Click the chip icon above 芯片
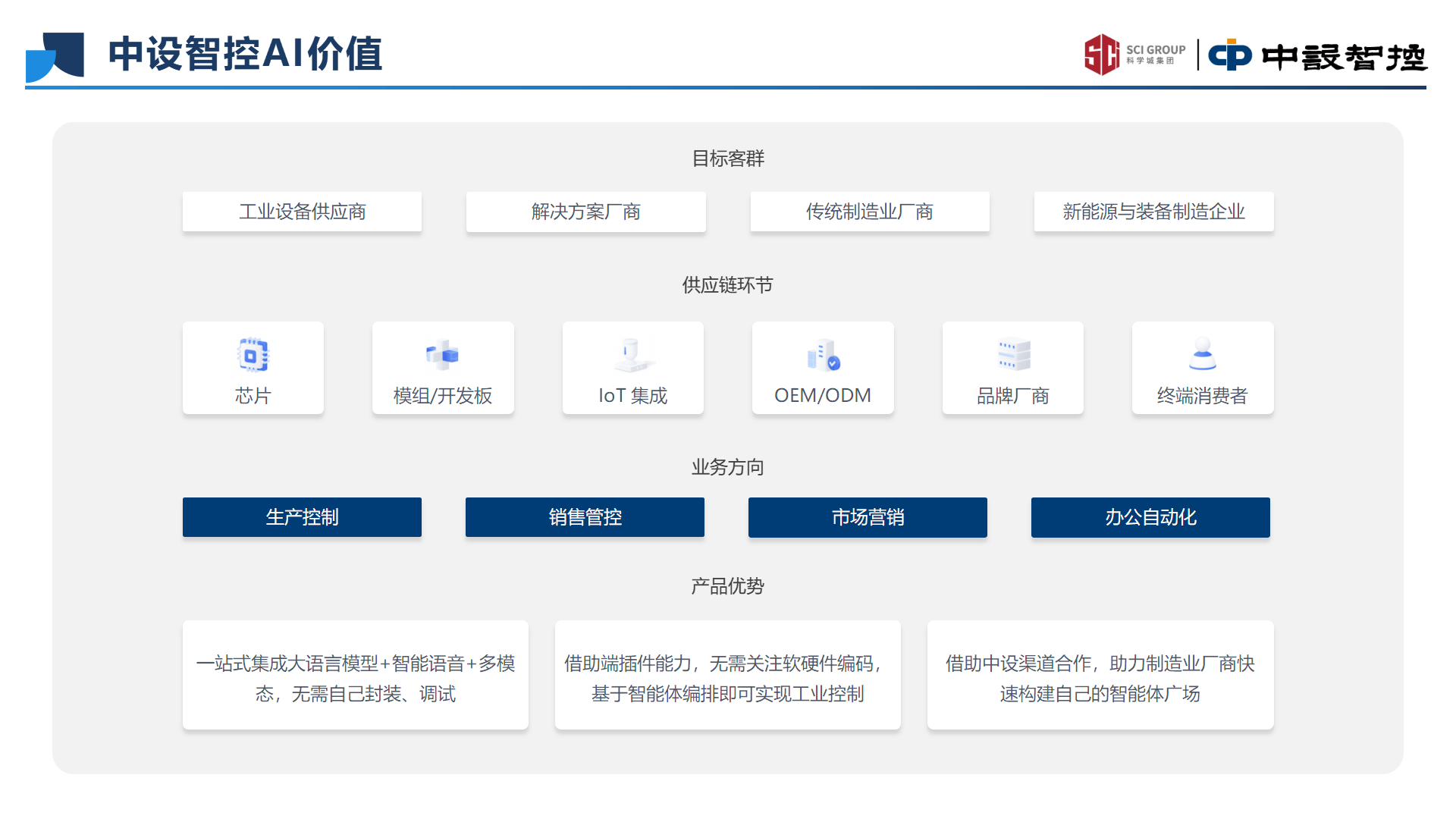This screenshot has height=819, width=1456. (253, 355)
